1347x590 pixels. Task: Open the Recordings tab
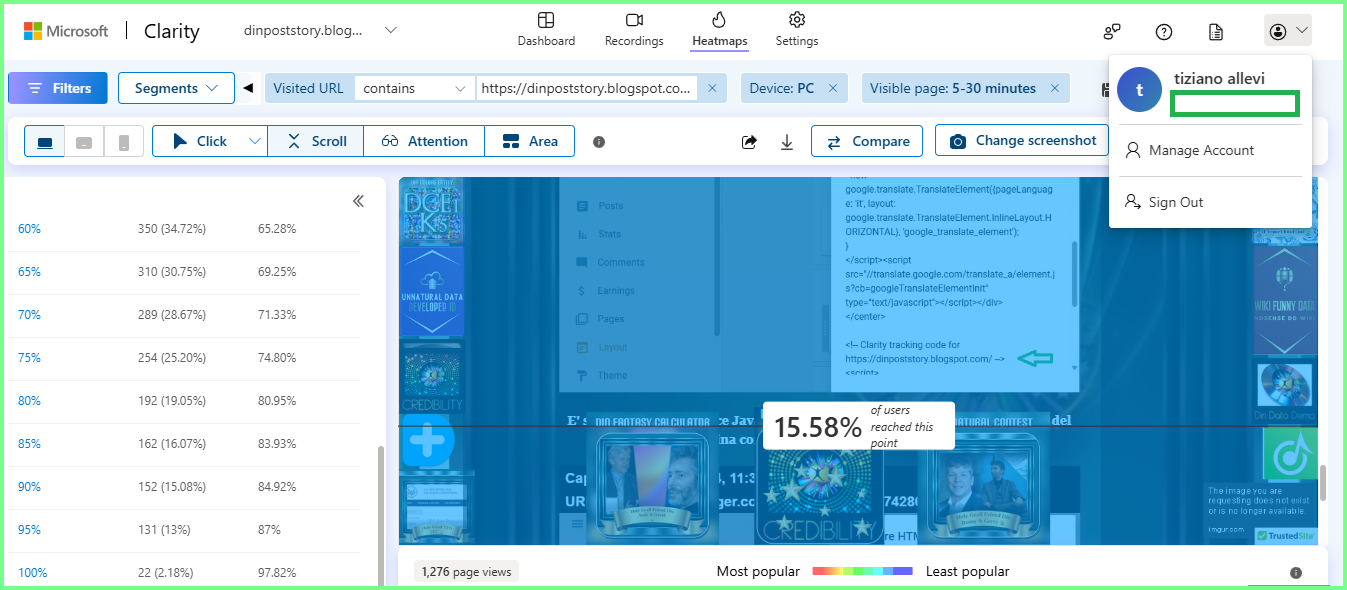coord(634,30)
